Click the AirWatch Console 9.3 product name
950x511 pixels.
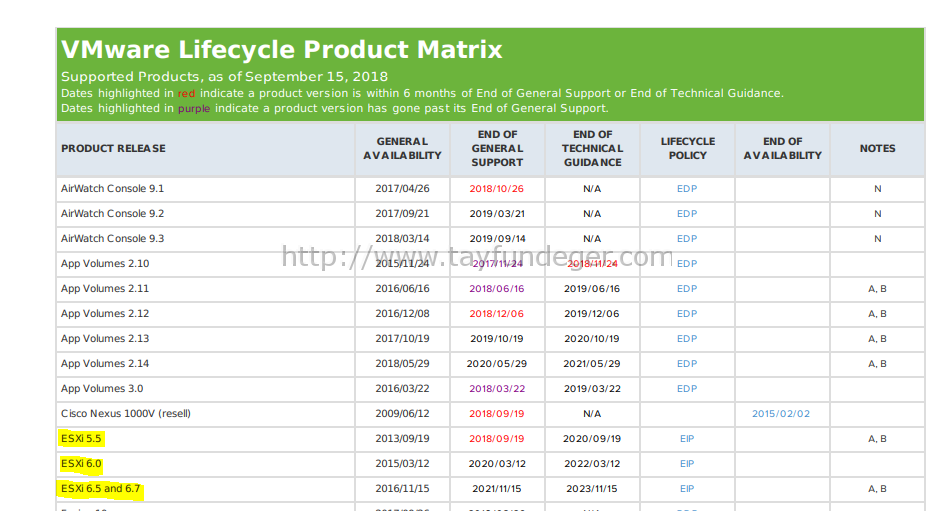click(x=112, y=238)
